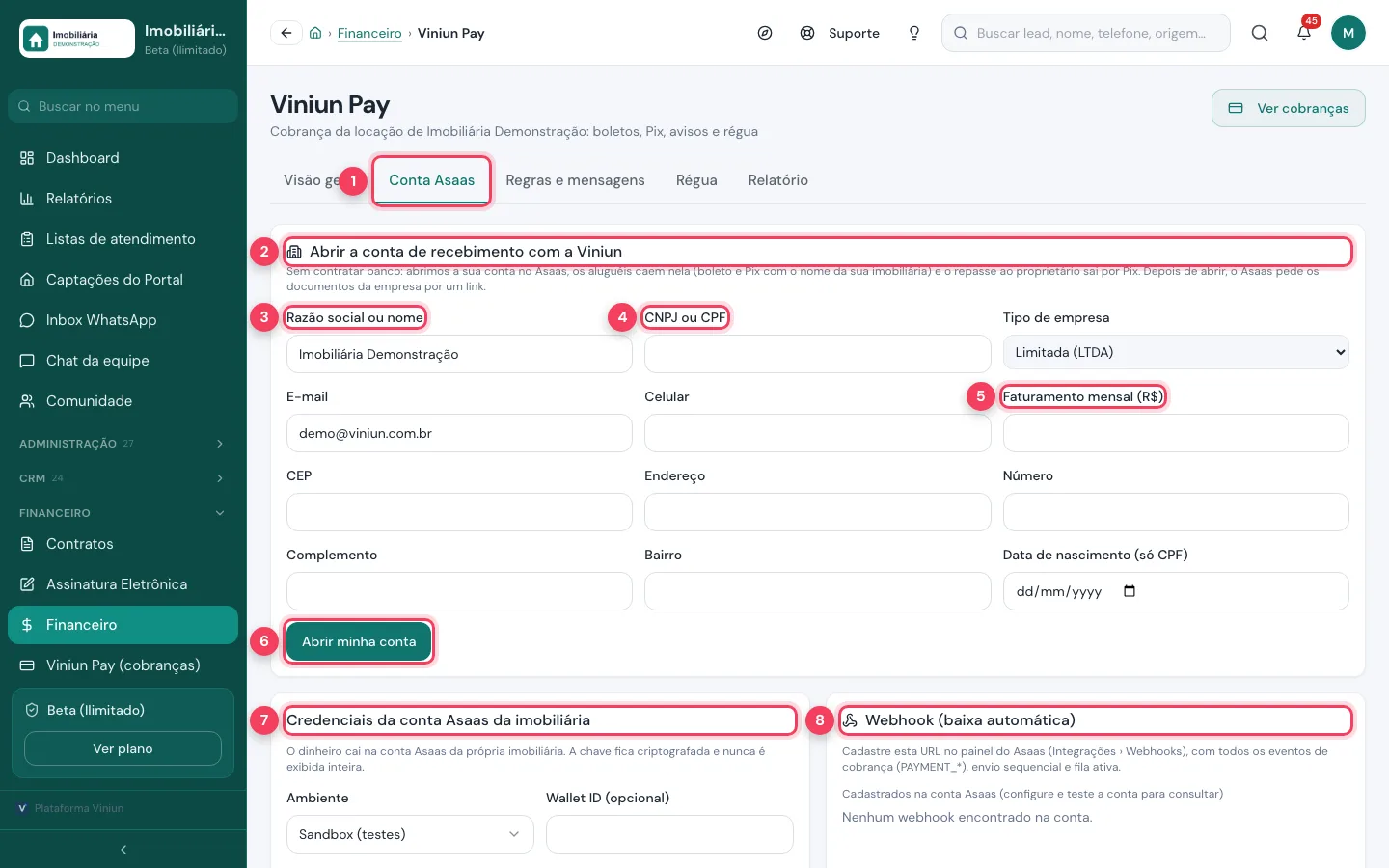This screenshot has height=868, width=1389.
Task: Click the Suporte lifebuoy icon
Action: pyautogui.click(x=807, y=33)
